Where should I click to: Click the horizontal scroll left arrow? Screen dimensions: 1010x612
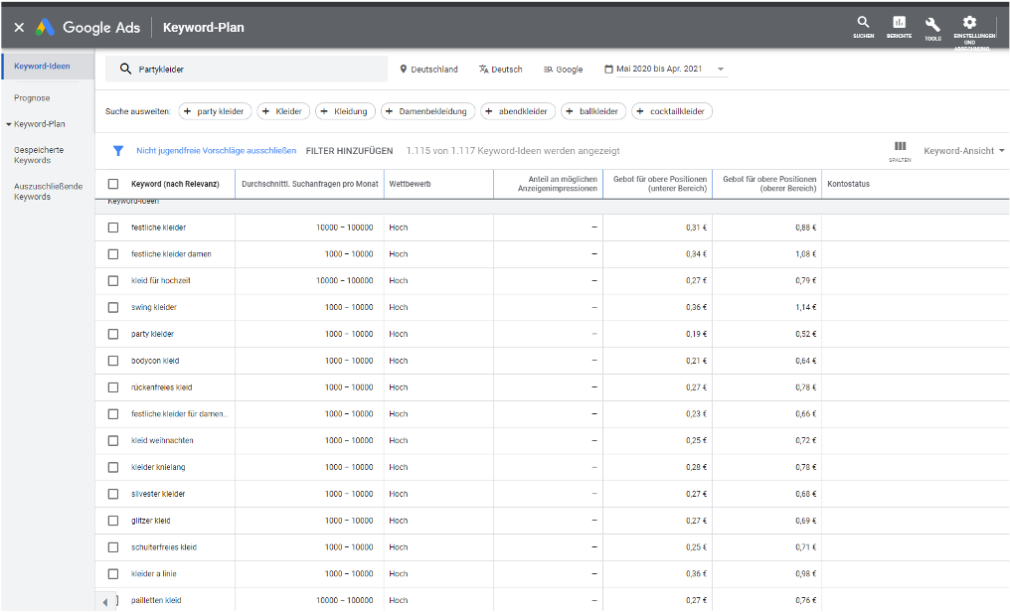click(105, 602)
